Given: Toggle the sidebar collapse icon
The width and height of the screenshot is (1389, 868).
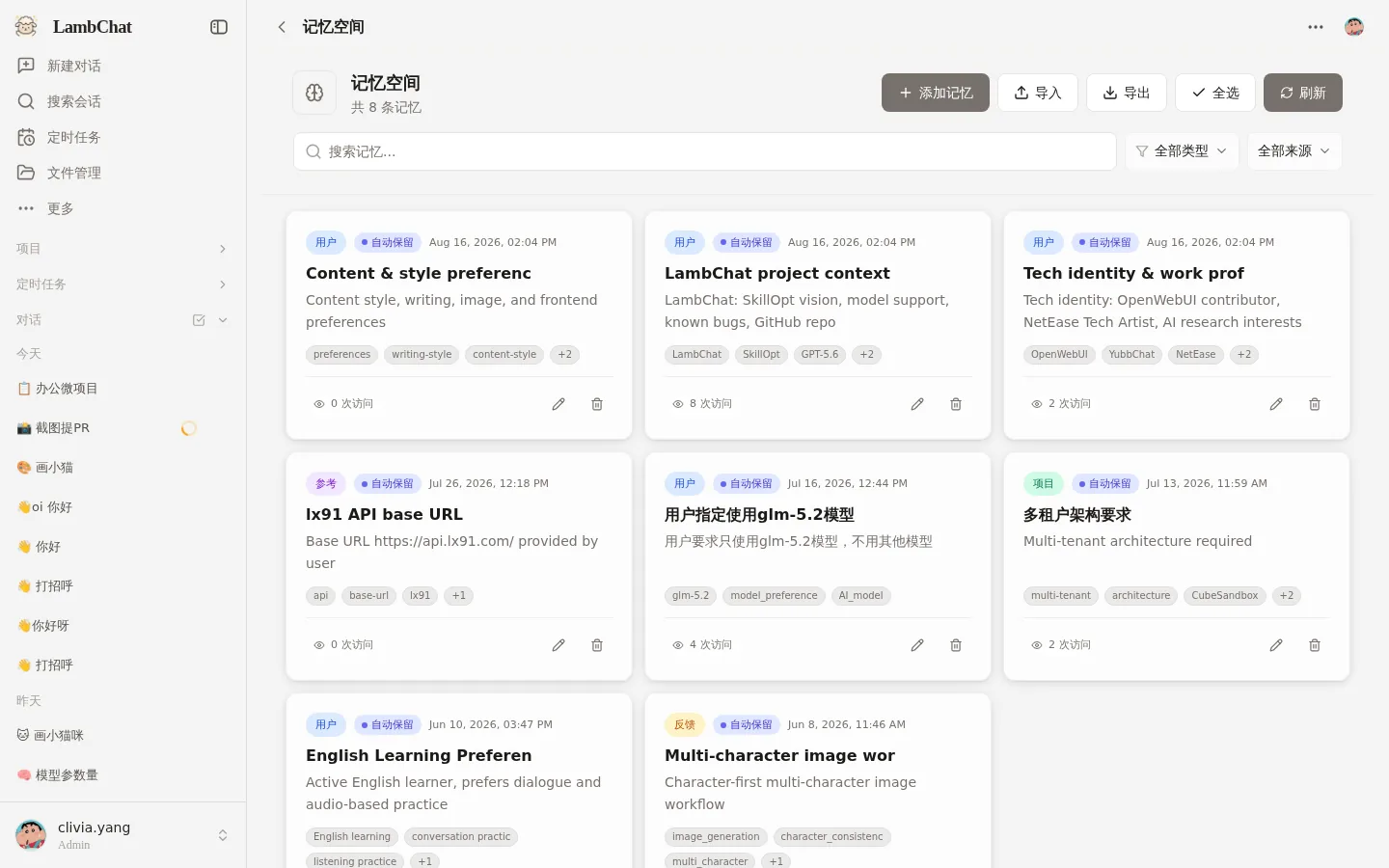Looking at the screenshot, I should pos(219,27).
